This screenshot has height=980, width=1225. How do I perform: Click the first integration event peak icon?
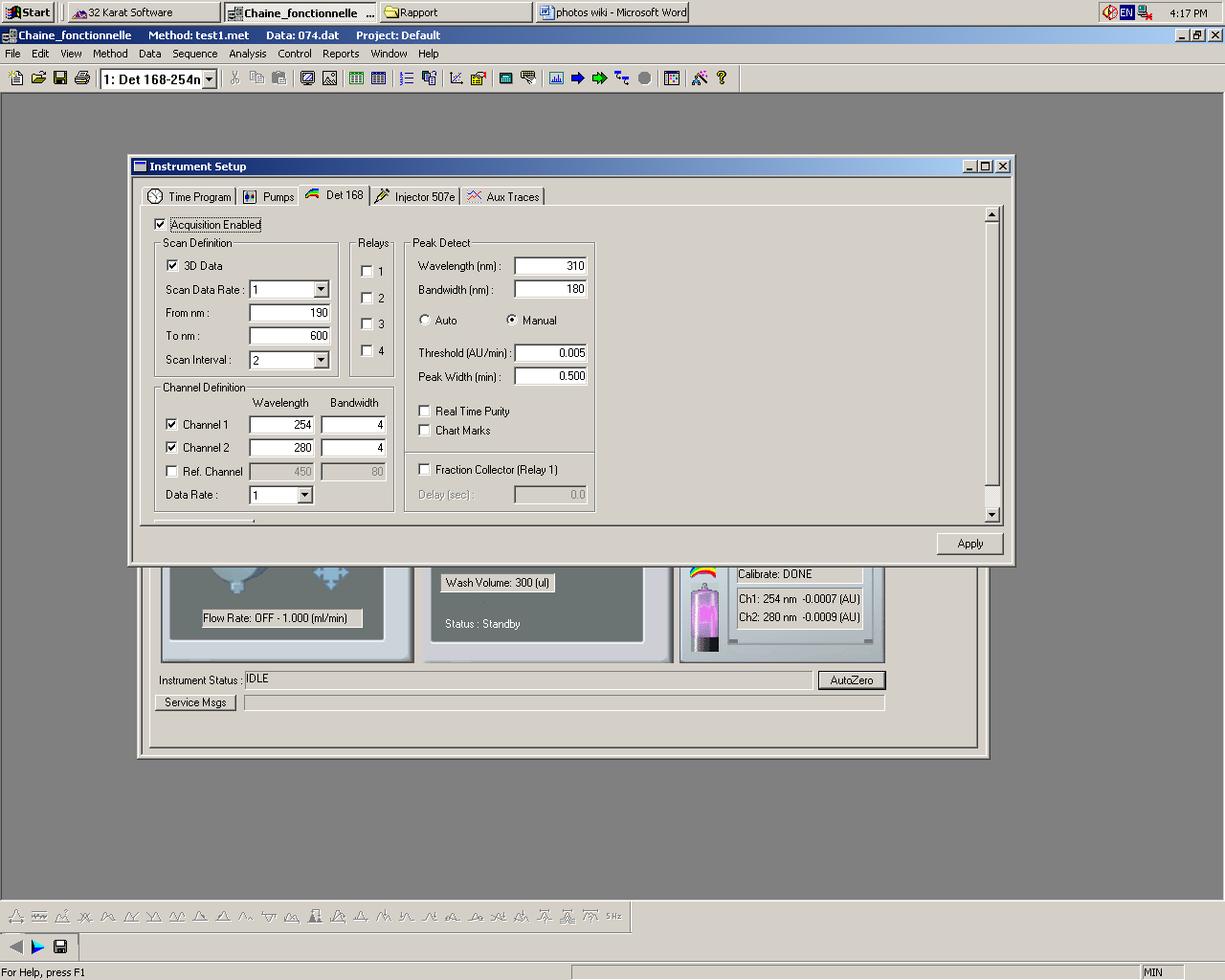16,916
